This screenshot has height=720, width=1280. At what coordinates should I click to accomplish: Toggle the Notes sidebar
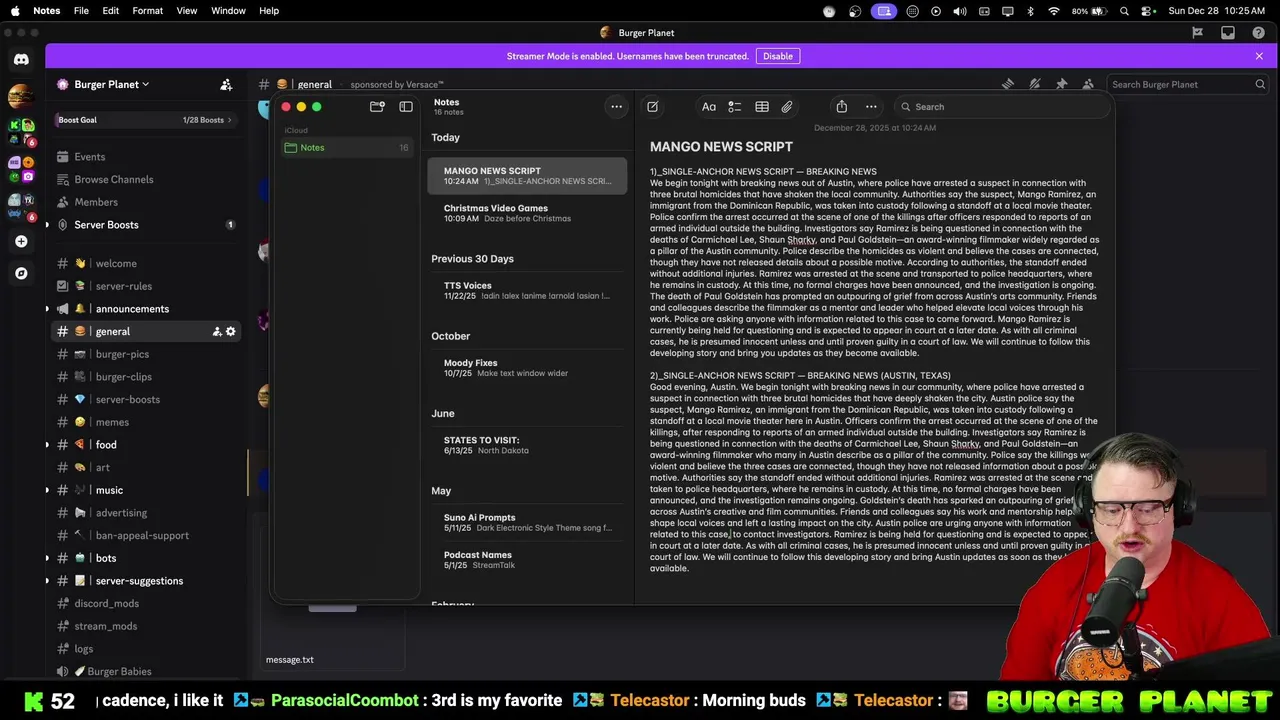[x=406, y=107]
